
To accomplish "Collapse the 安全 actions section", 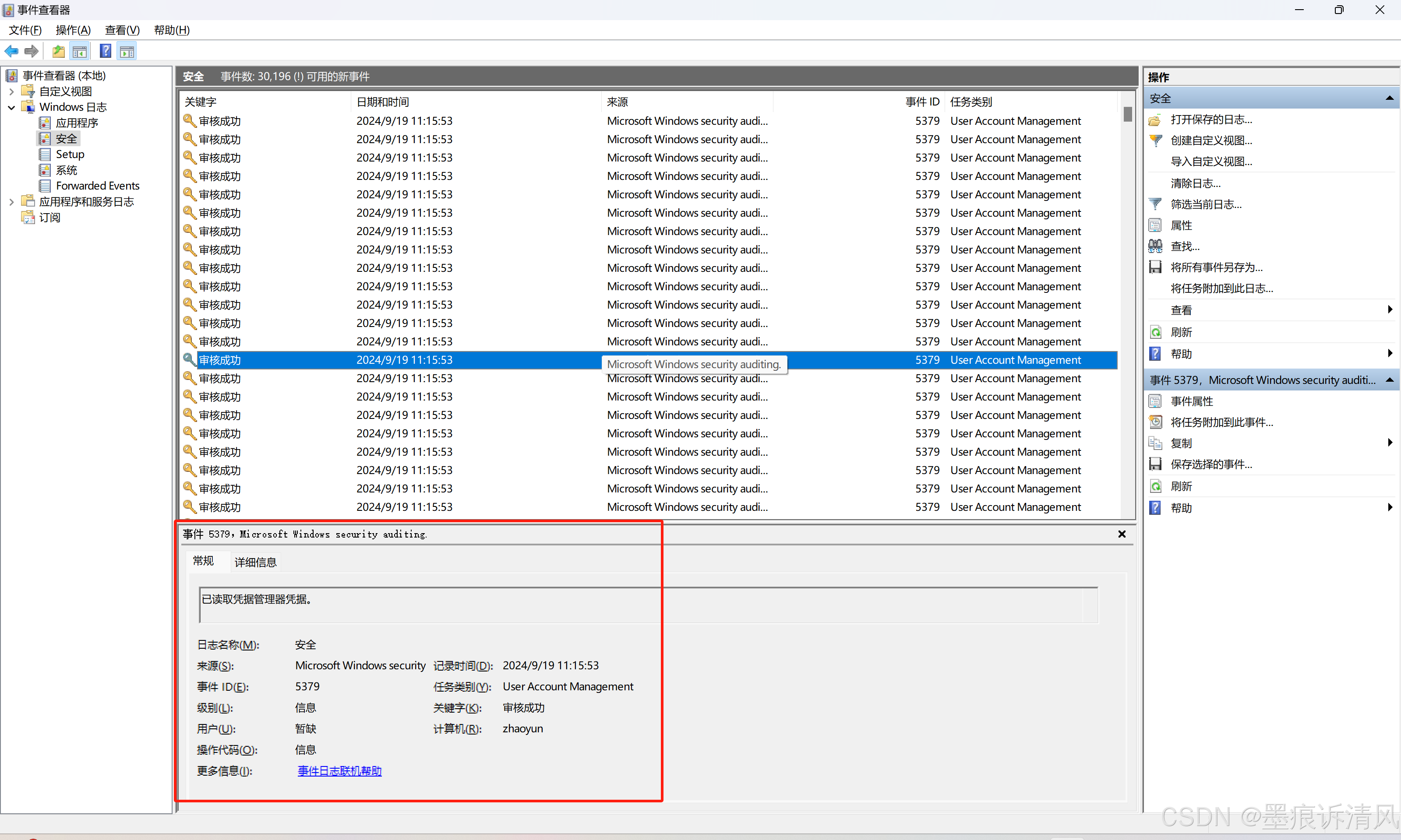I will click(x=1389, y=98).
